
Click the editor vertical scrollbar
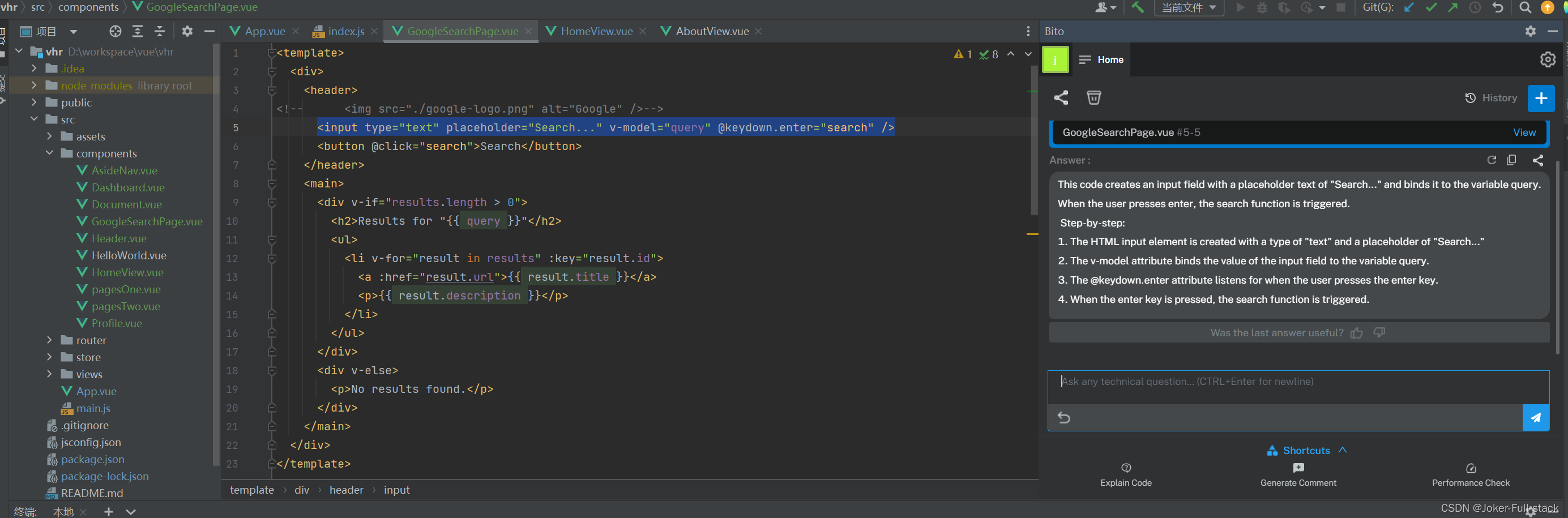[x=1033, y=140]
